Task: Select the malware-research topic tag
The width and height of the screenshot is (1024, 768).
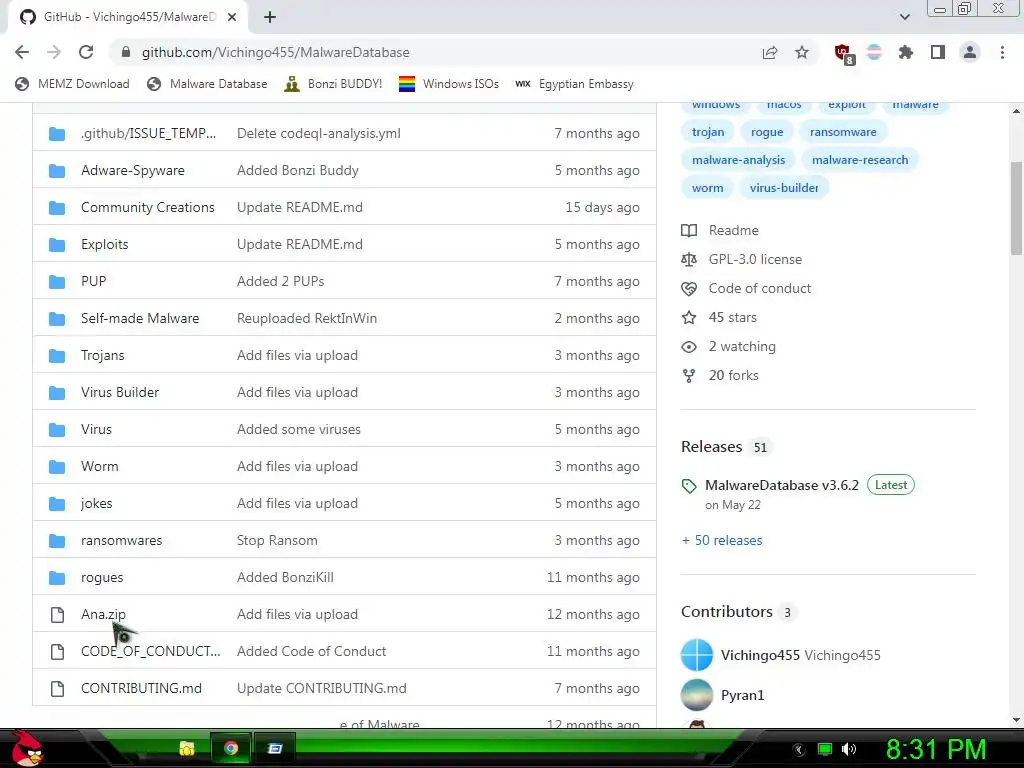Action: (x=859, y=160)
